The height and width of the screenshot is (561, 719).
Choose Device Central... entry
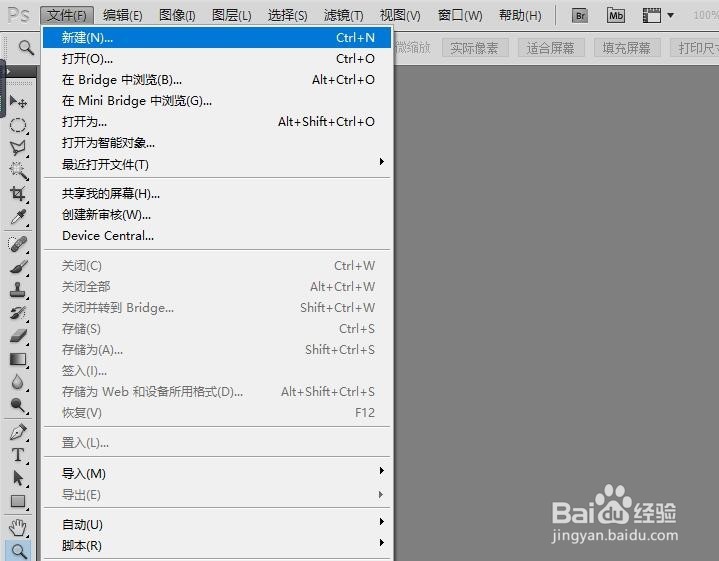pos(217,236)
